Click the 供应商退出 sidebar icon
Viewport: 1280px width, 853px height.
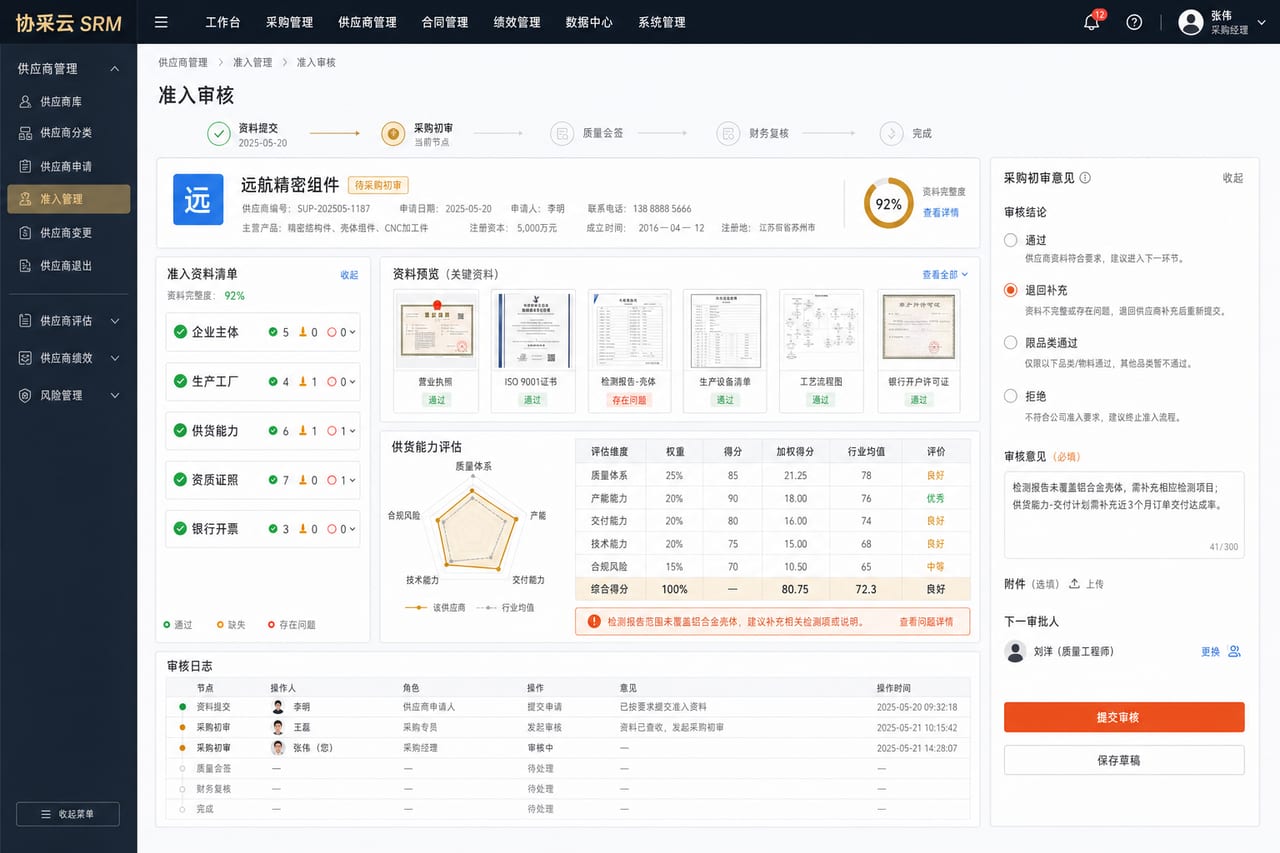[x=26, y=265]
